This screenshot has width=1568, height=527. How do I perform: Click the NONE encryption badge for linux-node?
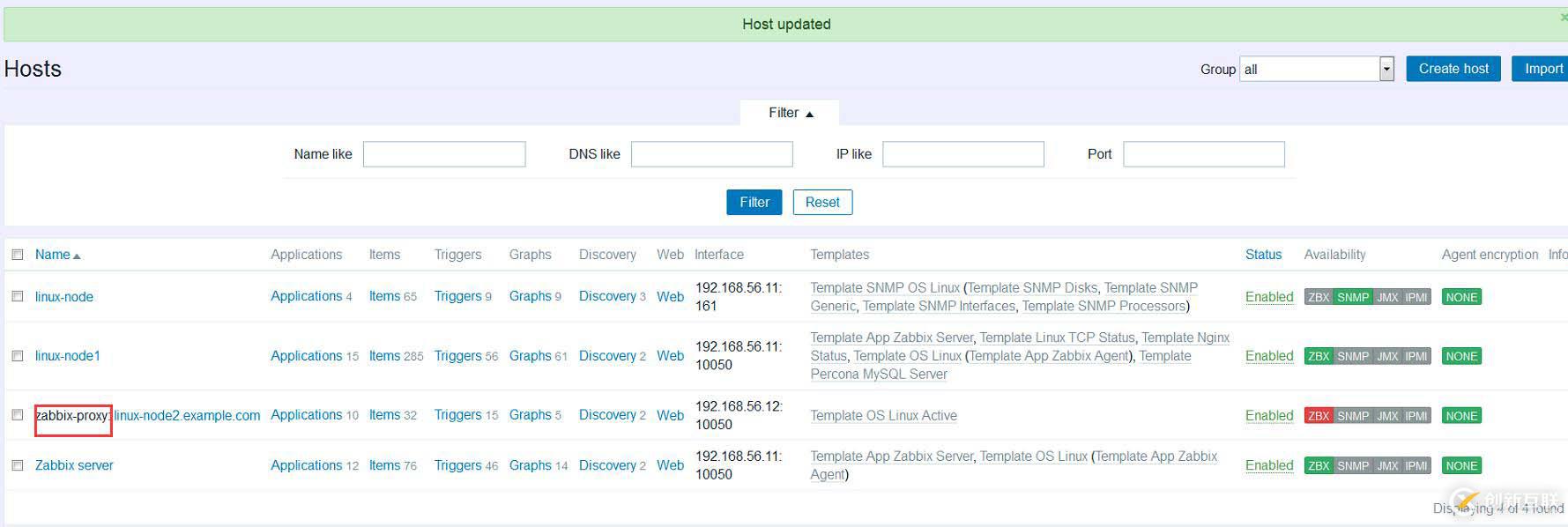1461,297
